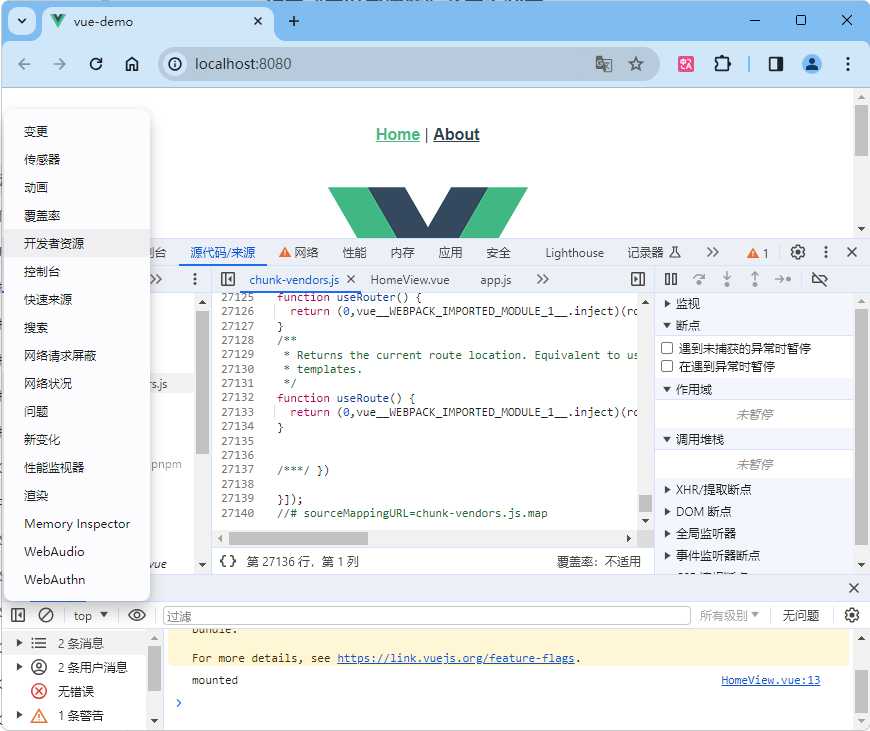Enable pause on caught exceptions checkbox
This screenshot has height=731, width=870.
click(667, 366)
